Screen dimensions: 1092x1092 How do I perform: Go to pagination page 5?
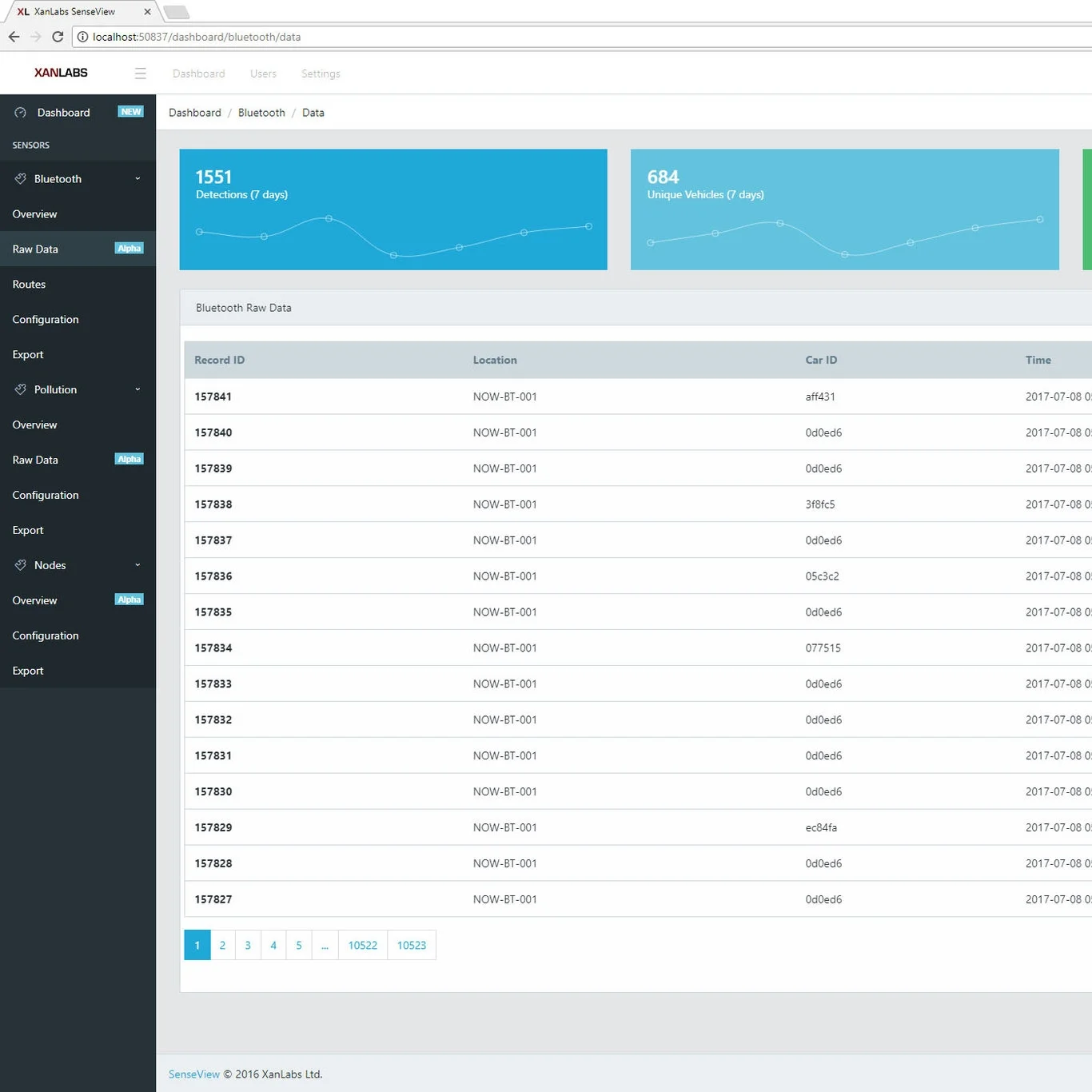click(x=299, y=945)
